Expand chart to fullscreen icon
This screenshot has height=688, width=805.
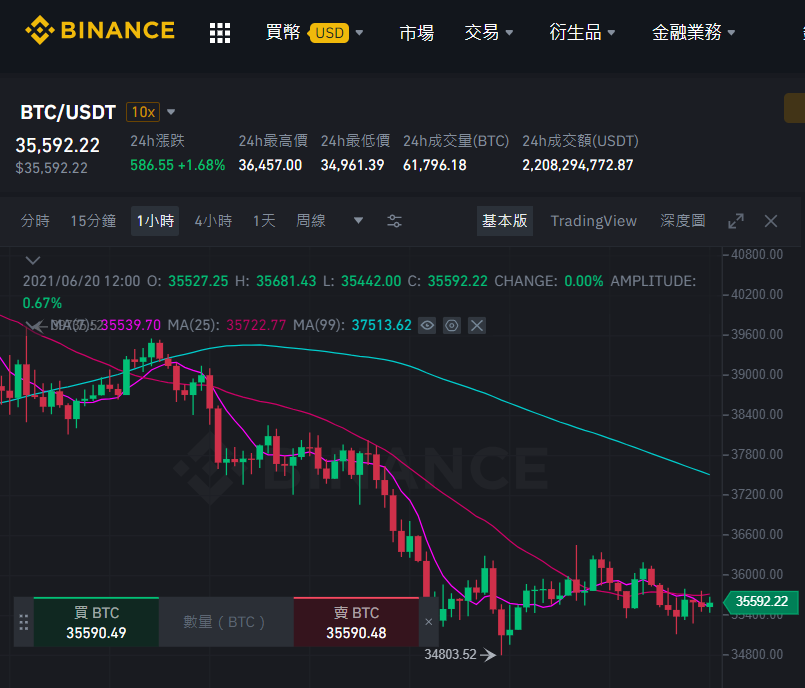[736, 221]
